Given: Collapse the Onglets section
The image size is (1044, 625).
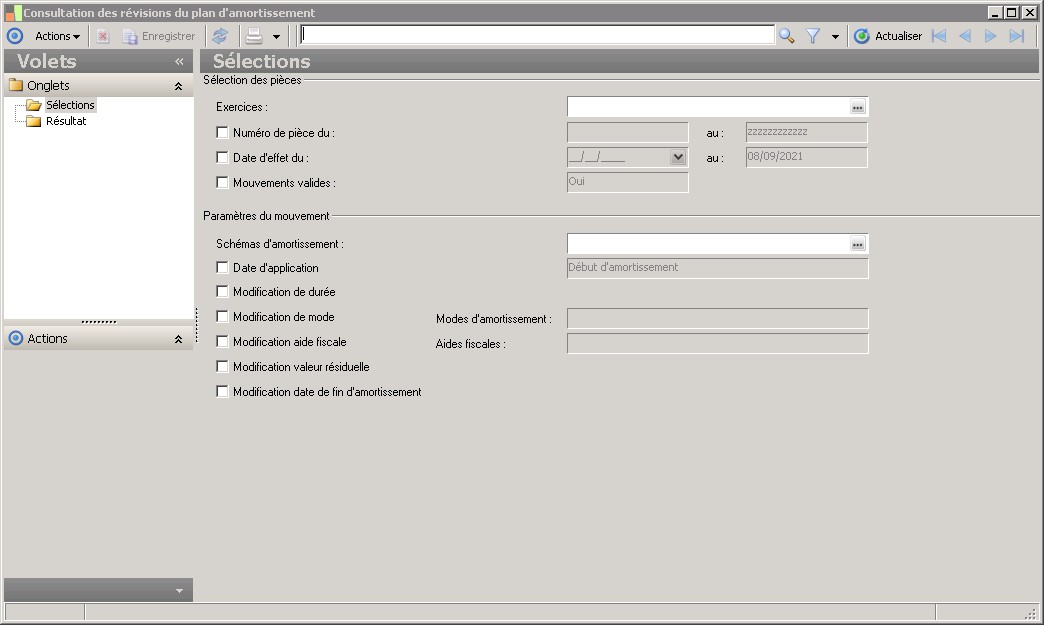Looking at the screenshot, I should pyautogui.click(x=178, y=86).
